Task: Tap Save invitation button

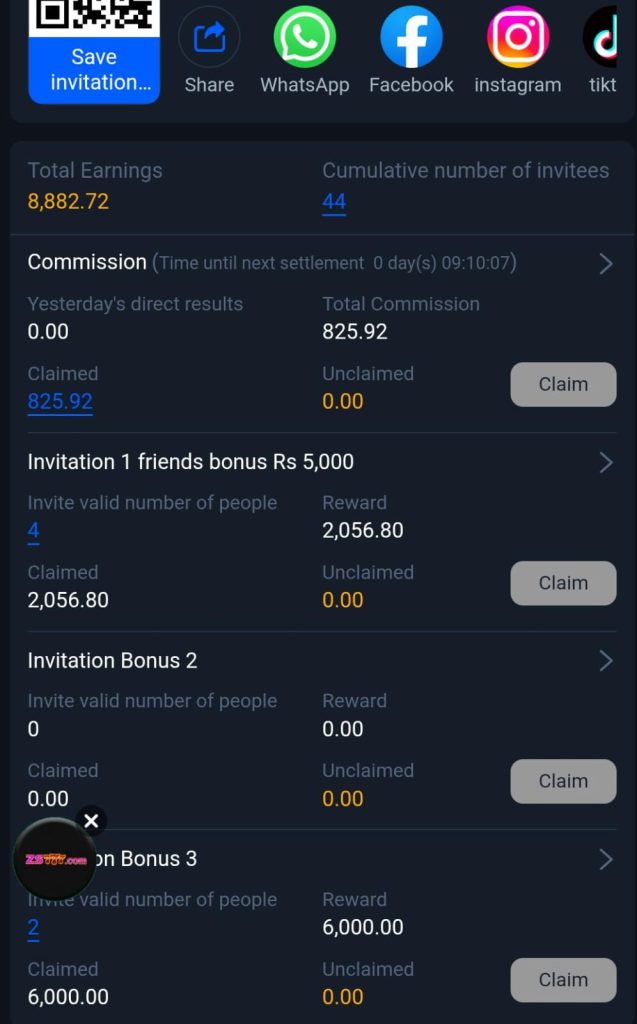Action: [x=93, y=69]
